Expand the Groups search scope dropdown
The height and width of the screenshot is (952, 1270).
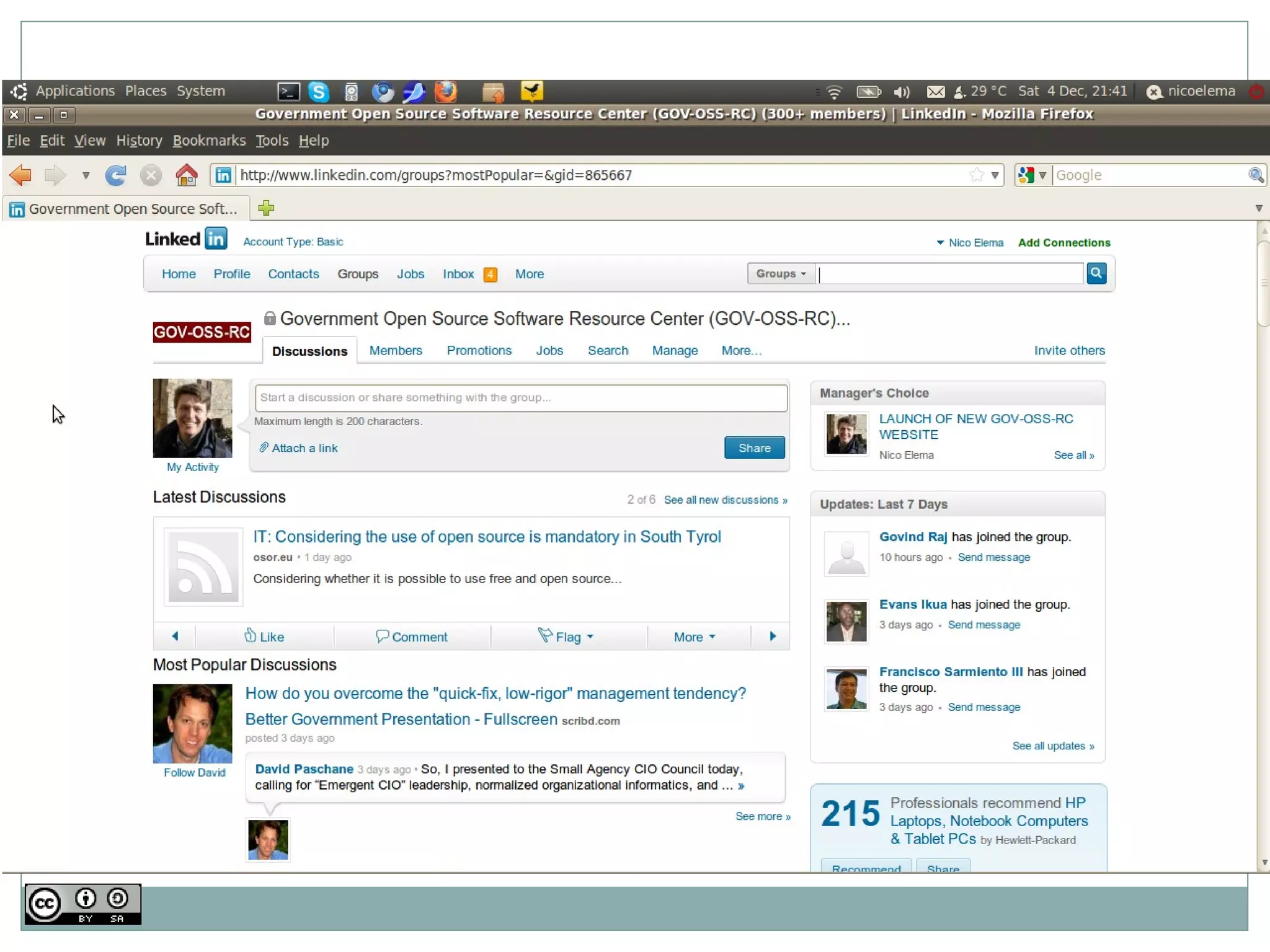[781, 273]
